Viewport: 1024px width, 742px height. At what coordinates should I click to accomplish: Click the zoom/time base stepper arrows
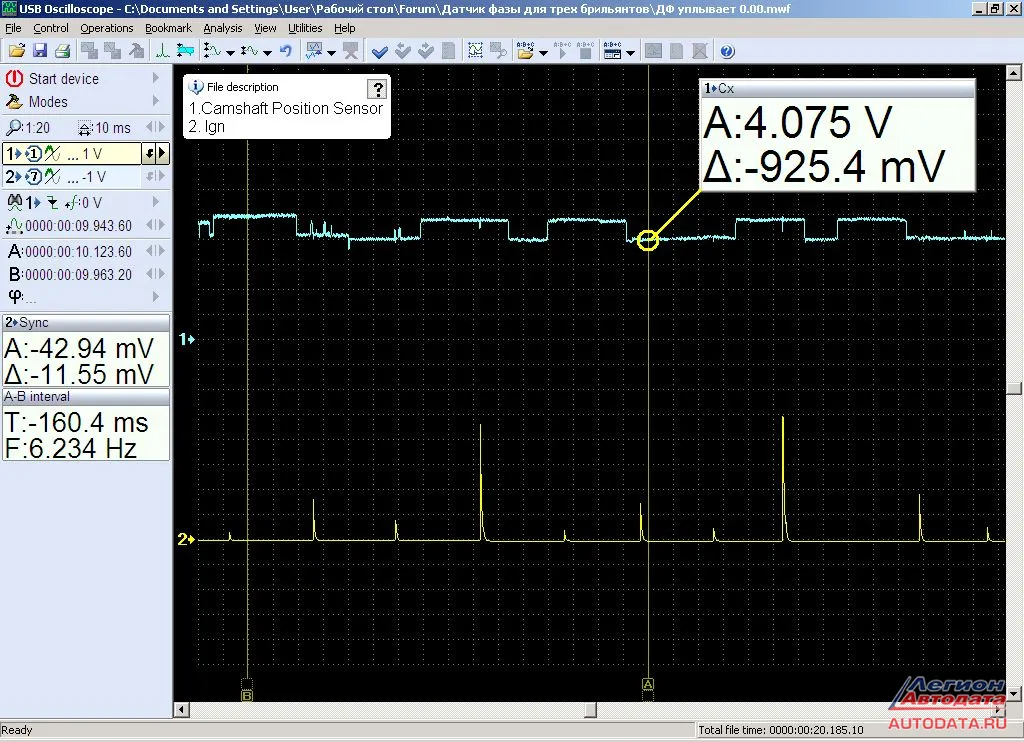click(x=155, y=127)
